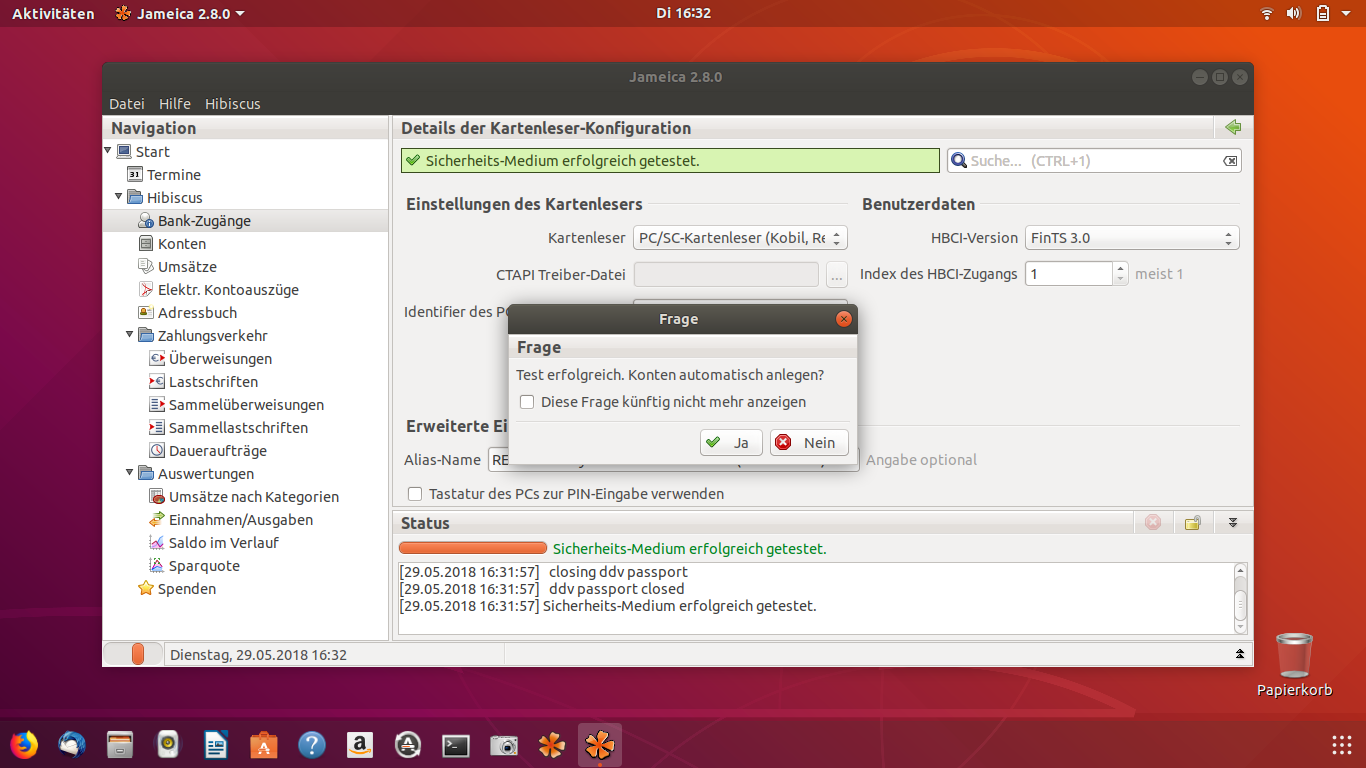Expand status bar with up double-arrow
The width and height of the screenshot is (1366, 768).
(1240, 654)
